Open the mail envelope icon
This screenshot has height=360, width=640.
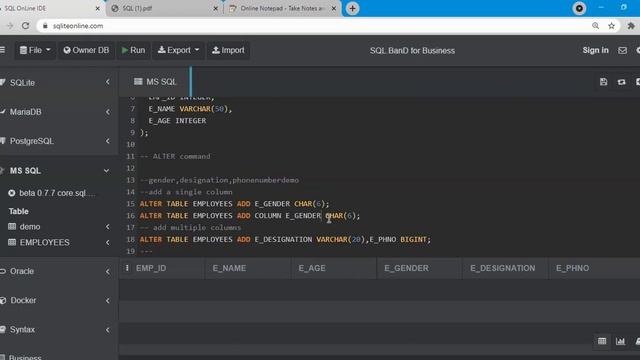click(622, 51)
